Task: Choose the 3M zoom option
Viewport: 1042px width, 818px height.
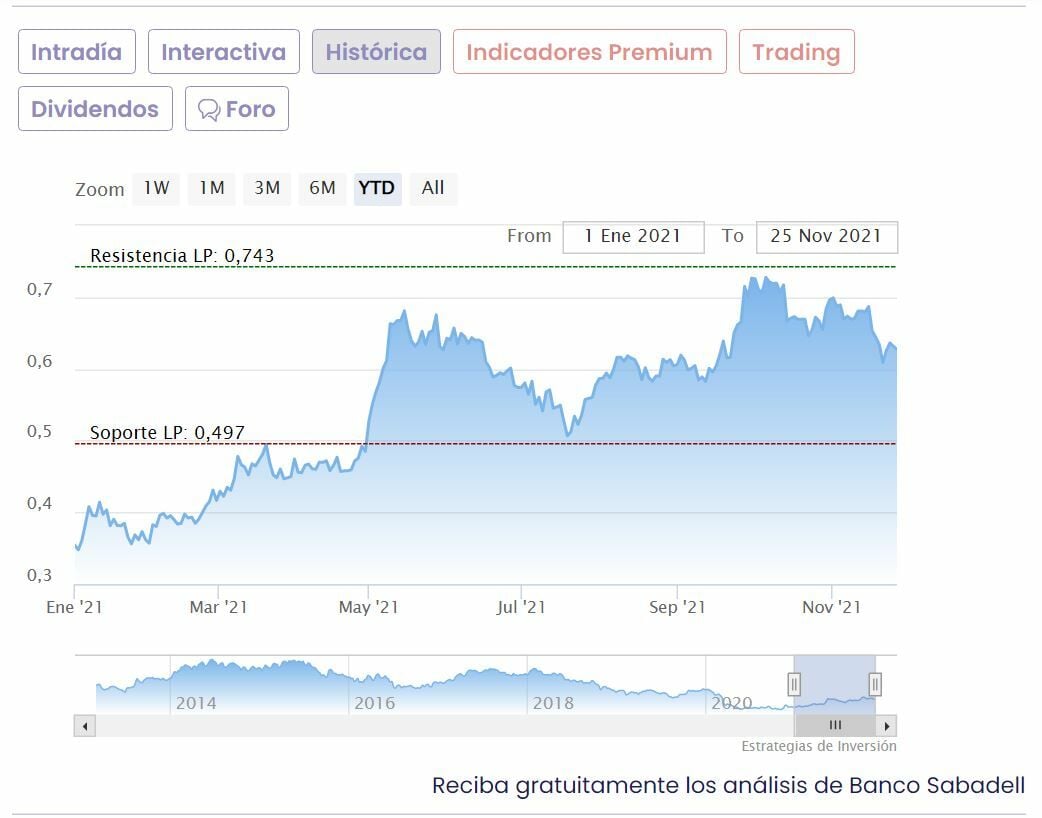Action: tap(266, 188)
